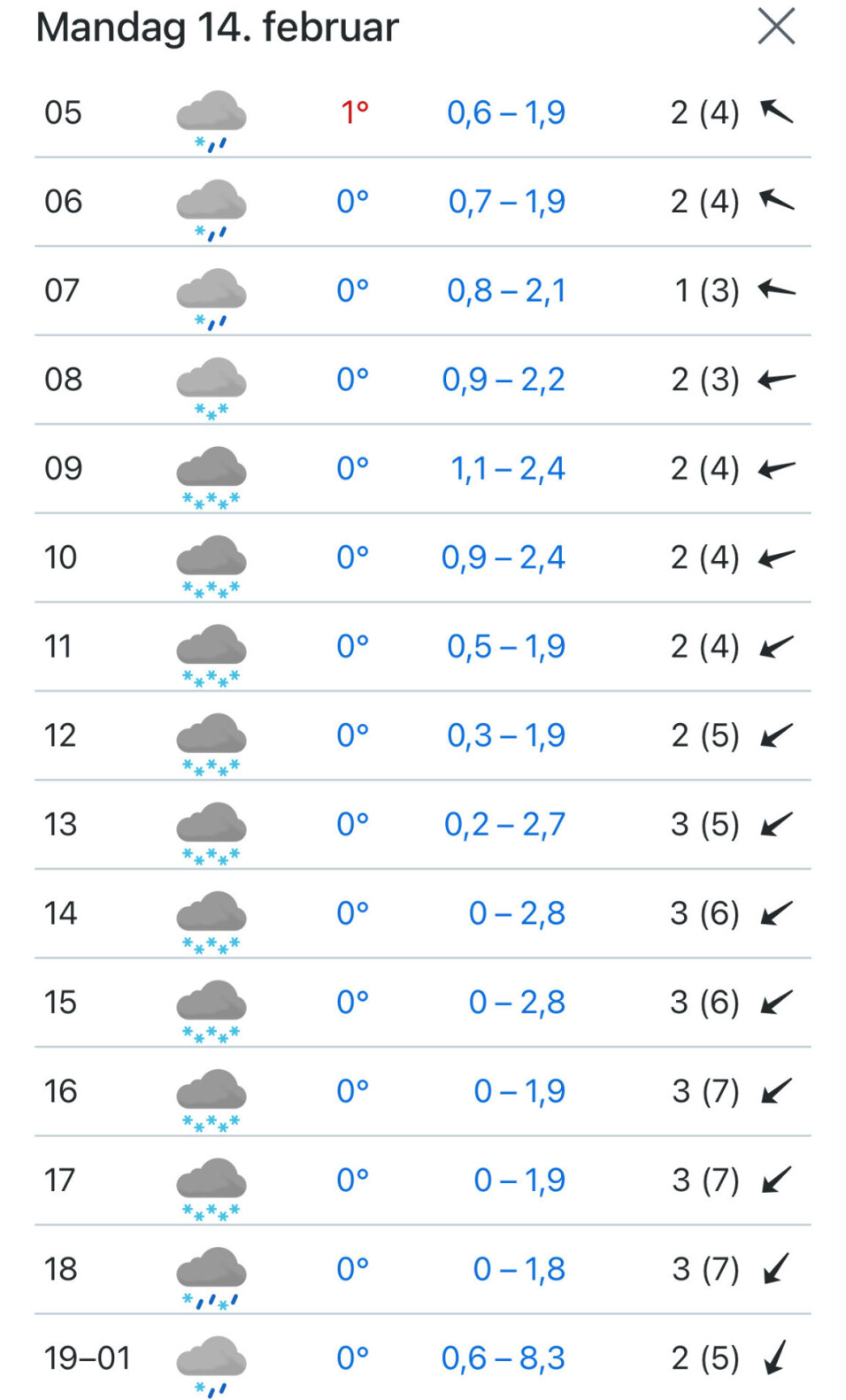Click the Mandag 14. februar heading

click(x=218, y=27)
